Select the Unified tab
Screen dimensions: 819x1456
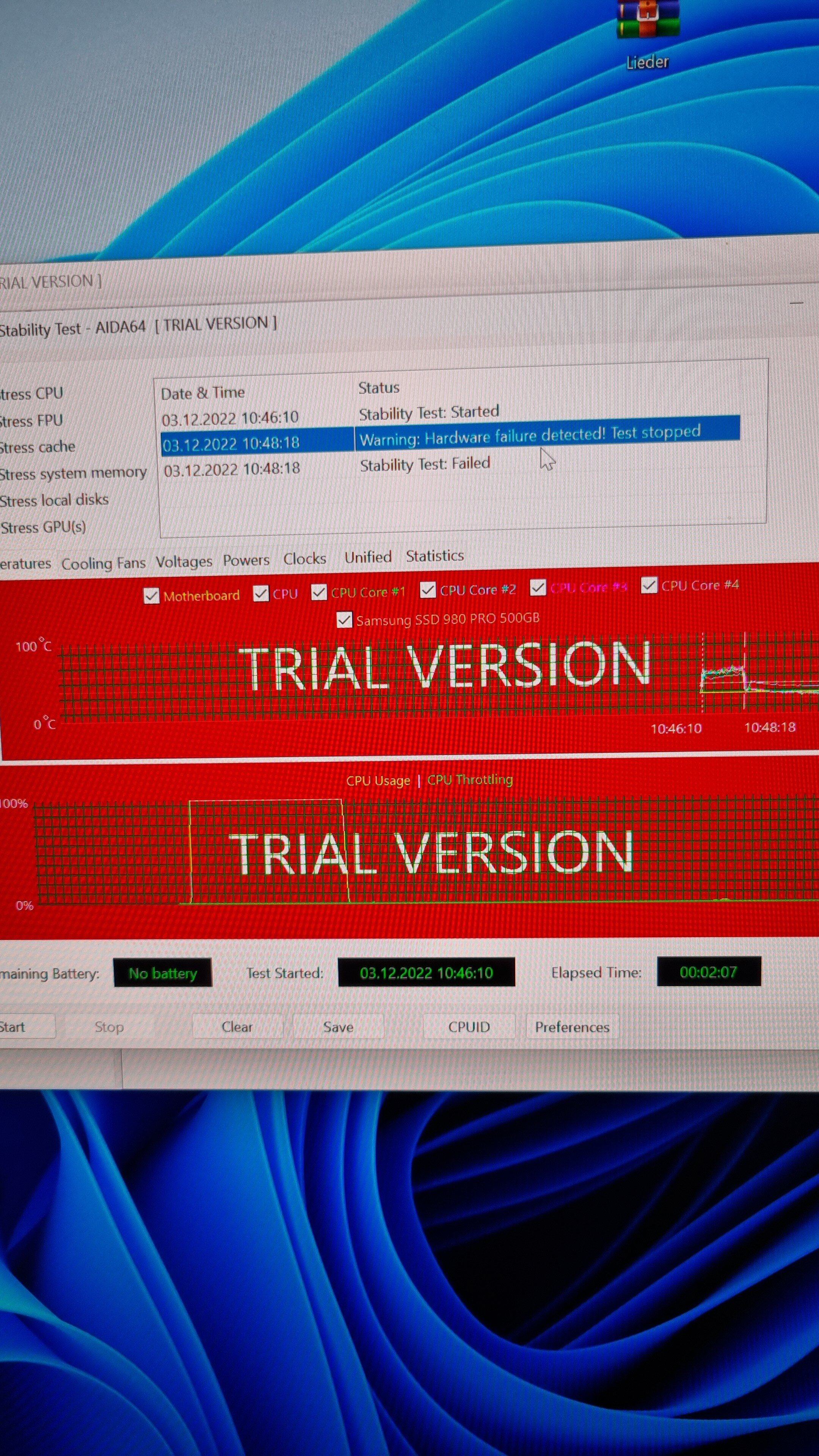pyautogui.click(x=368, y=557)
